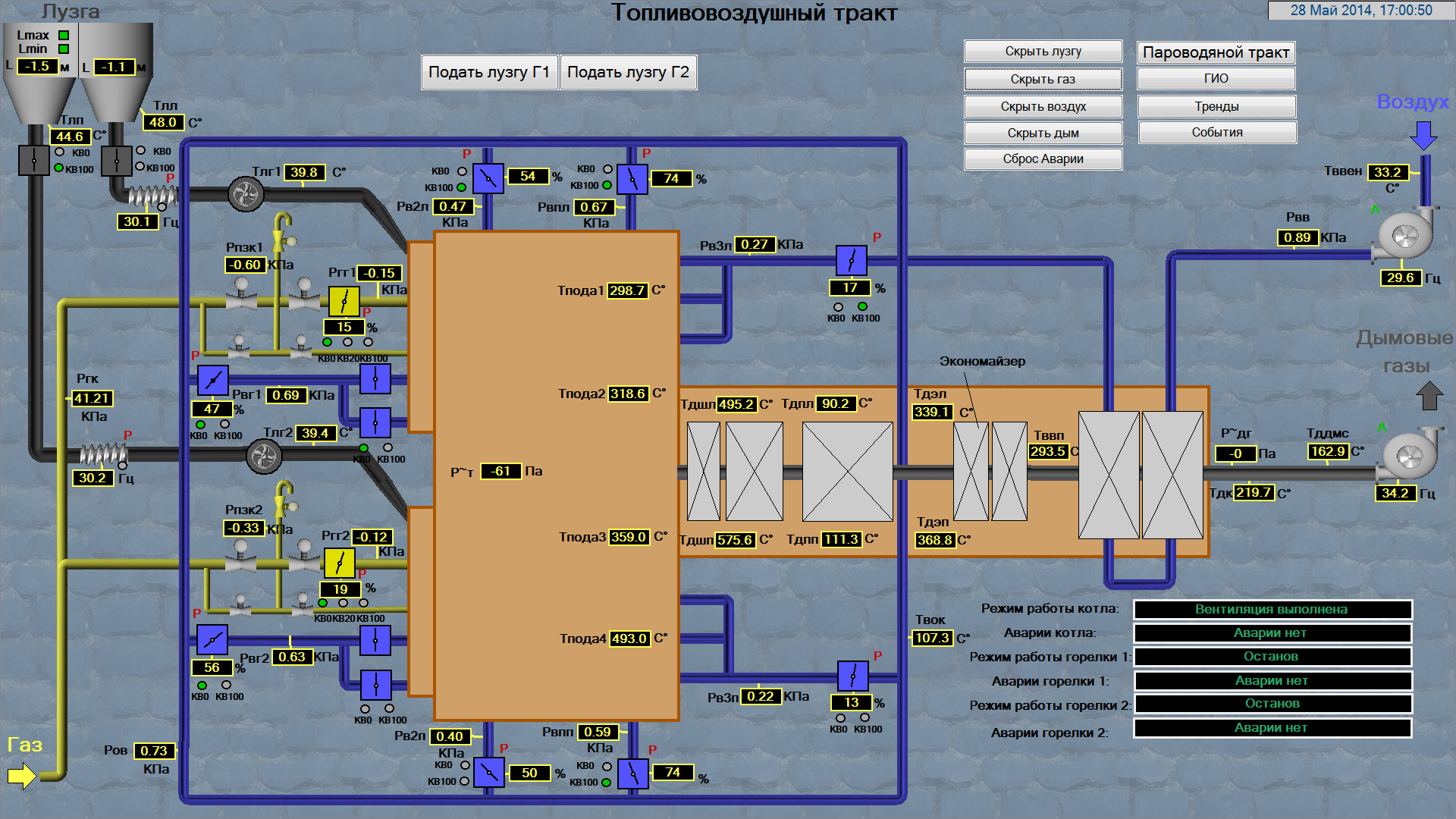Click Сброс Аварии button
1456x819 pixels.
[1043, 159]
